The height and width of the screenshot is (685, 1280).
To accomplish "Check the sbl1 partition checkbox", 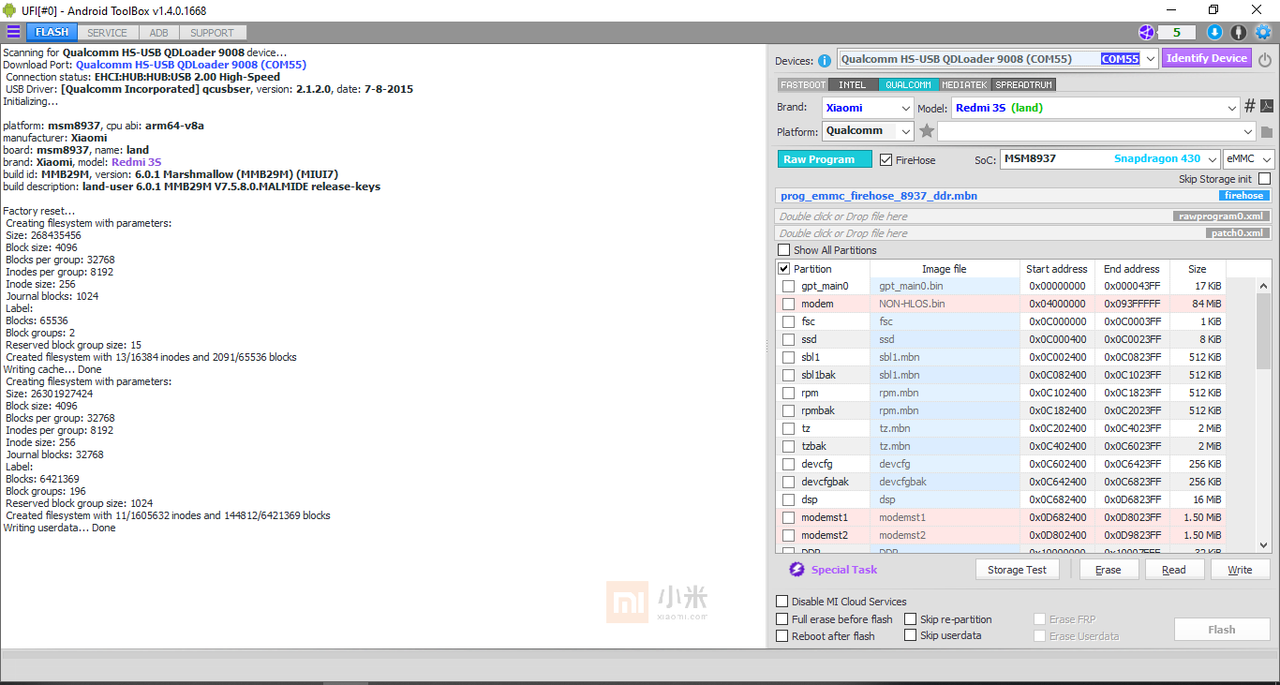I will (x=788, y=357).
